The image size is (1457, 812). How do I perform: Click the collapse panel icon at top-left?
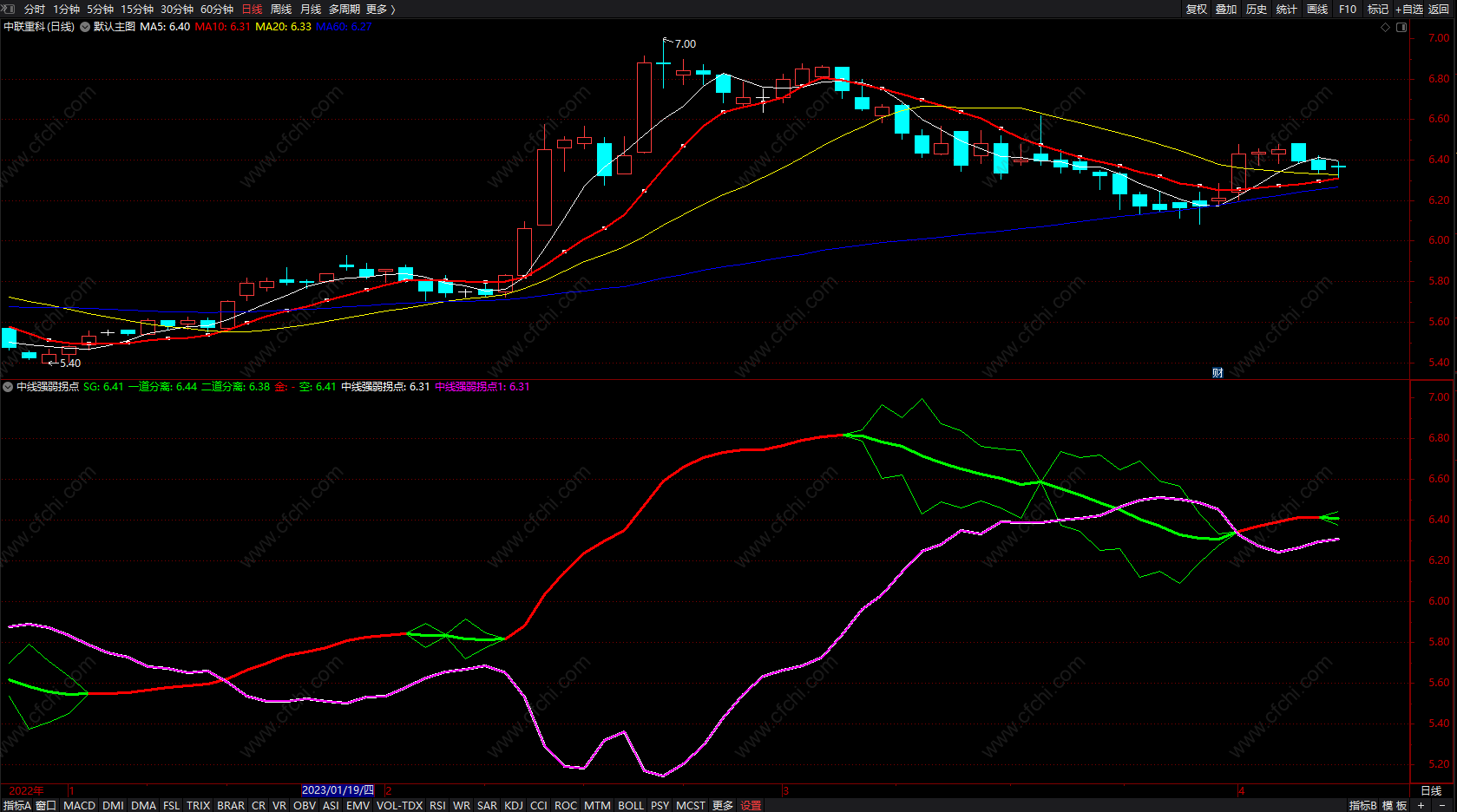tap(10, 9)
